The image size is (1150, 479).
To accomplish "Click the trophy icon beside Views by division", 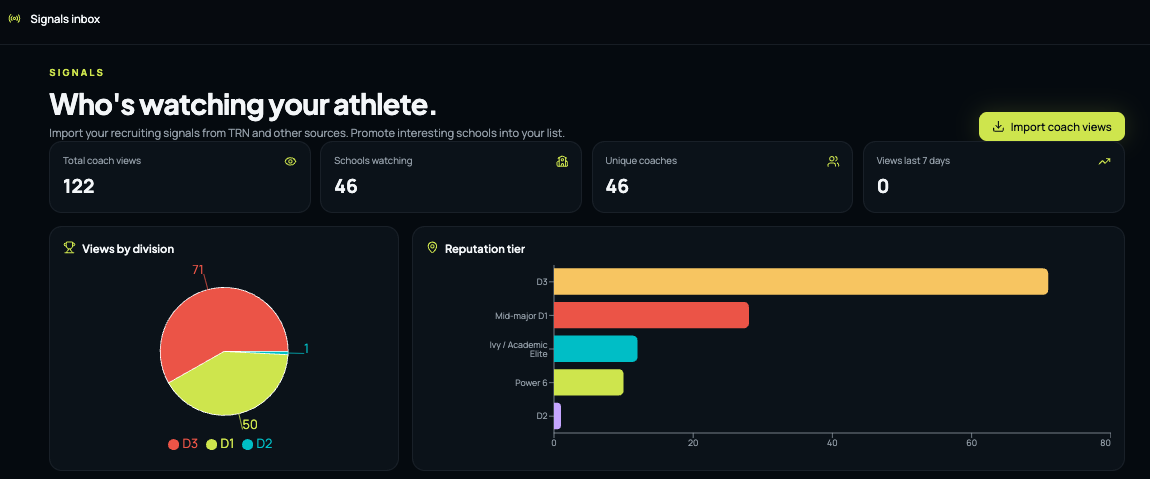I will pos(70,248).
